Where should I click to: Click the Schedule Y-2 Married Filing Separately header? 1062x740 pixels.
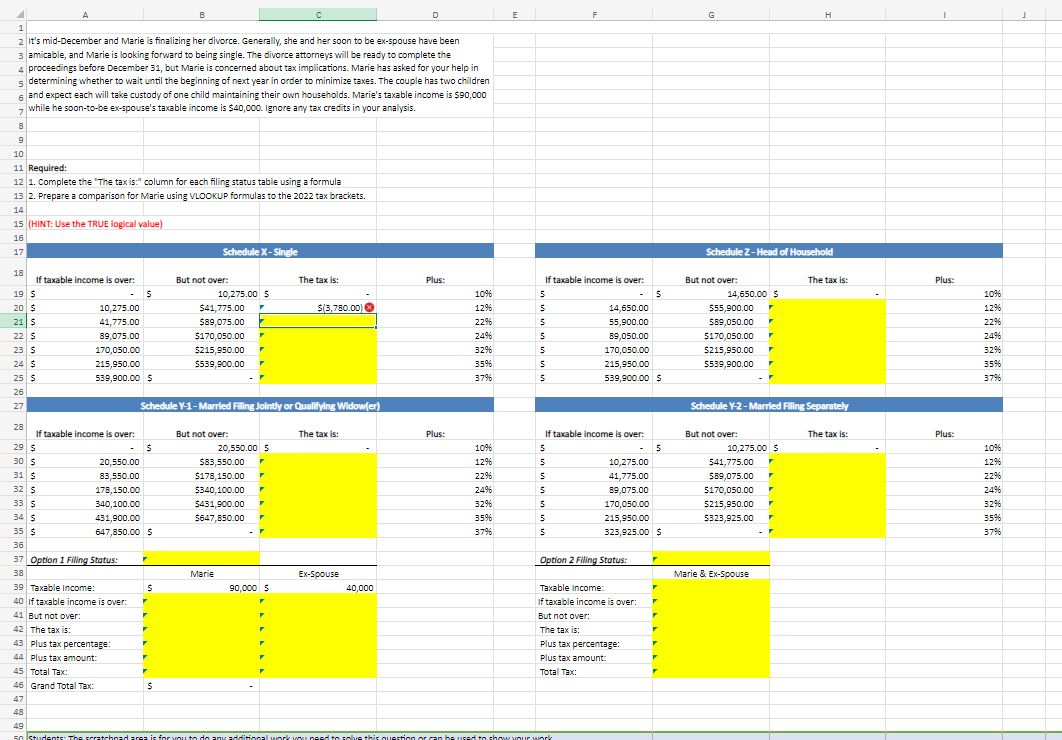tap(769, 406)
